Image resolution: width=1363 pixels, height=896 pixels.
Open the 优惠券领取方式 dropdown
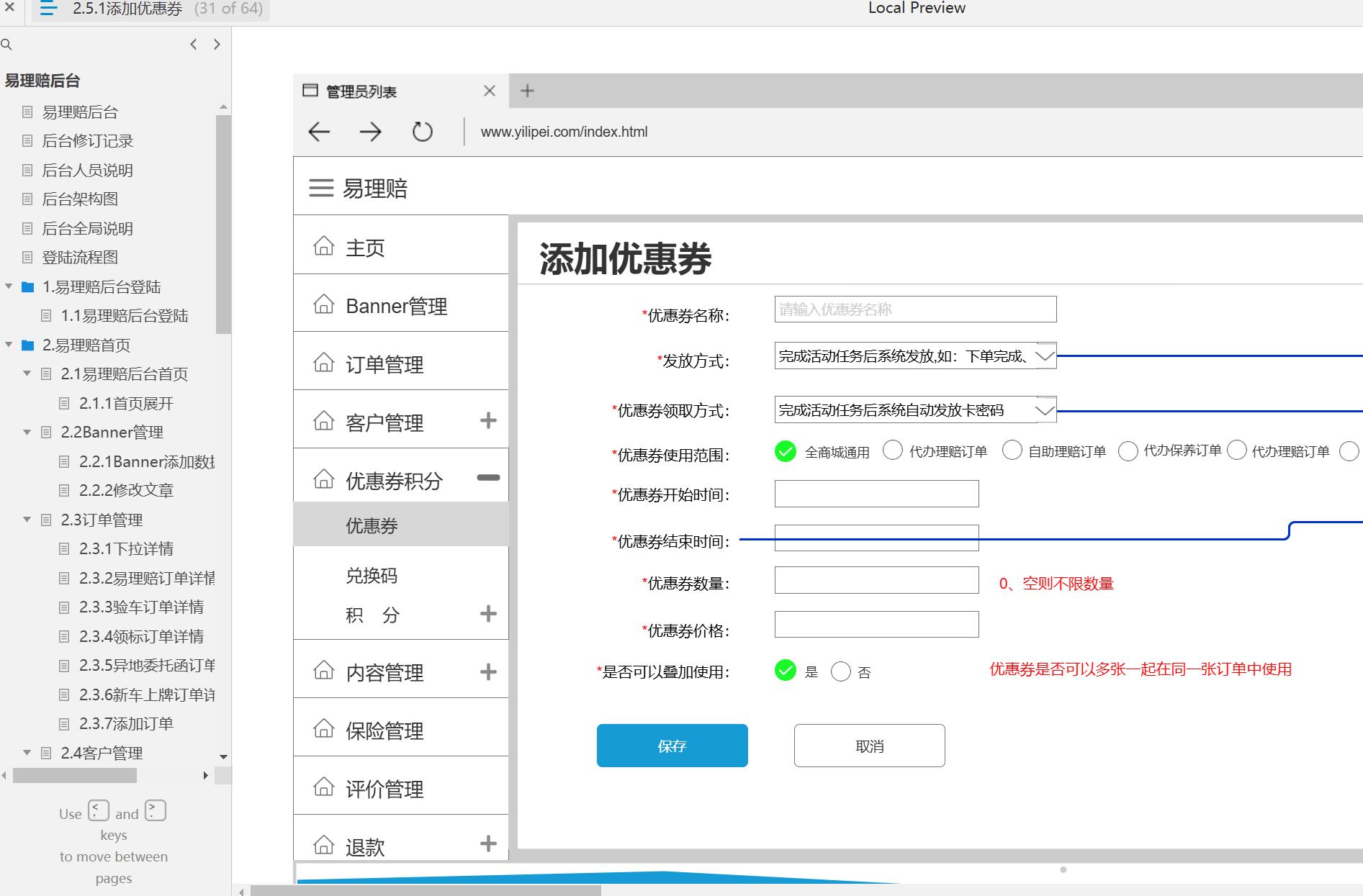[x=915, y=409]
